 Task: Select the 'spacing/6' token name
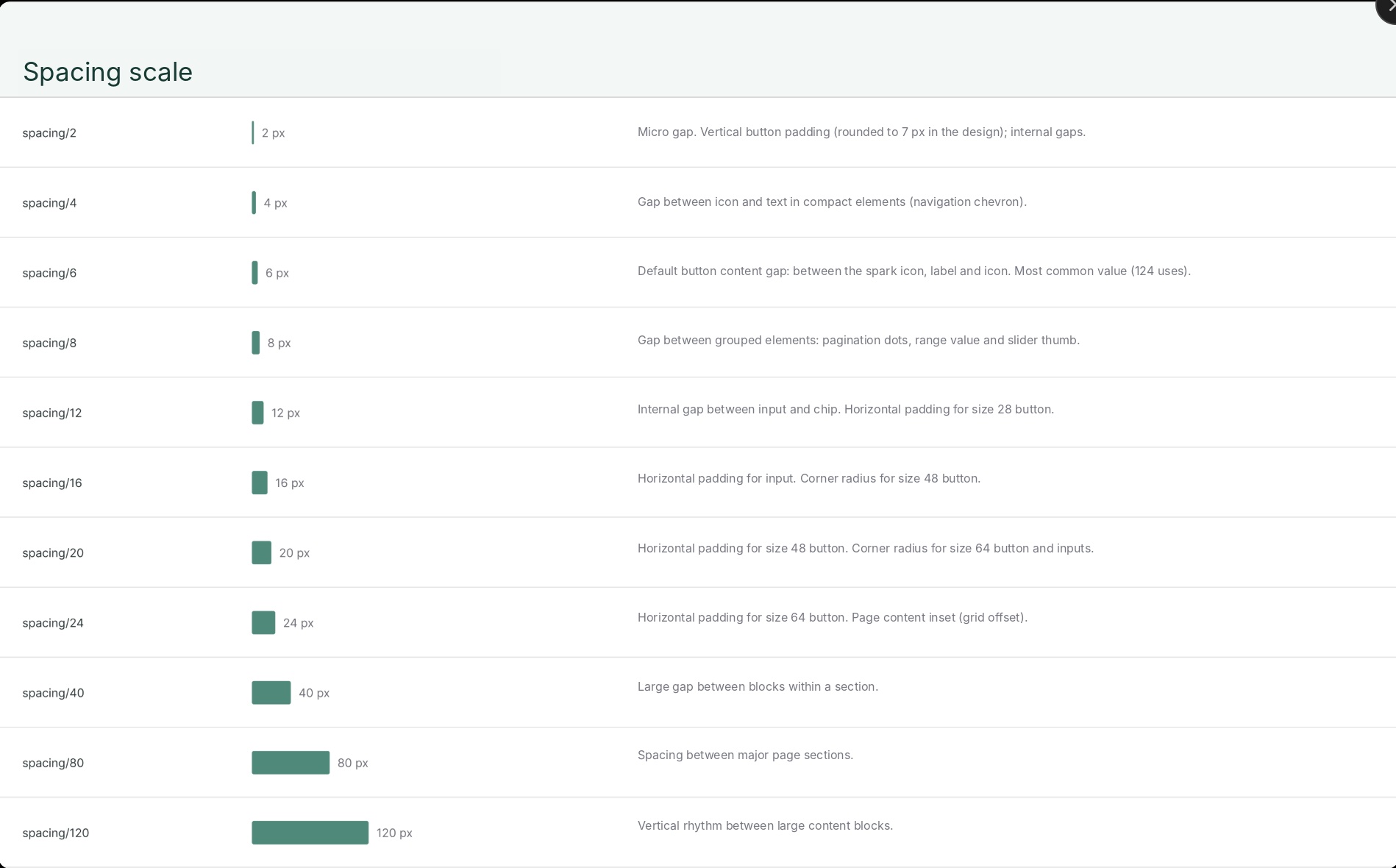tap(49, 273)
